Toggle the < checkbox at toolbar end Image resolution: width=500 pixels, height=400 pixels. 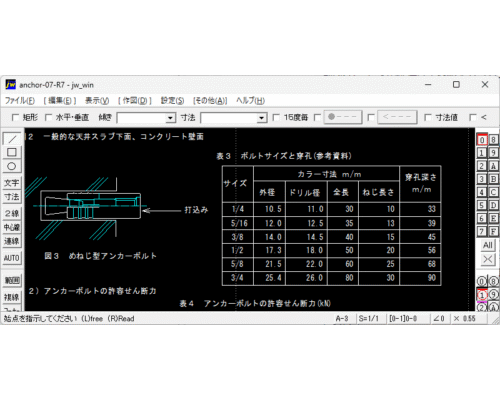(x=473, y=118)
